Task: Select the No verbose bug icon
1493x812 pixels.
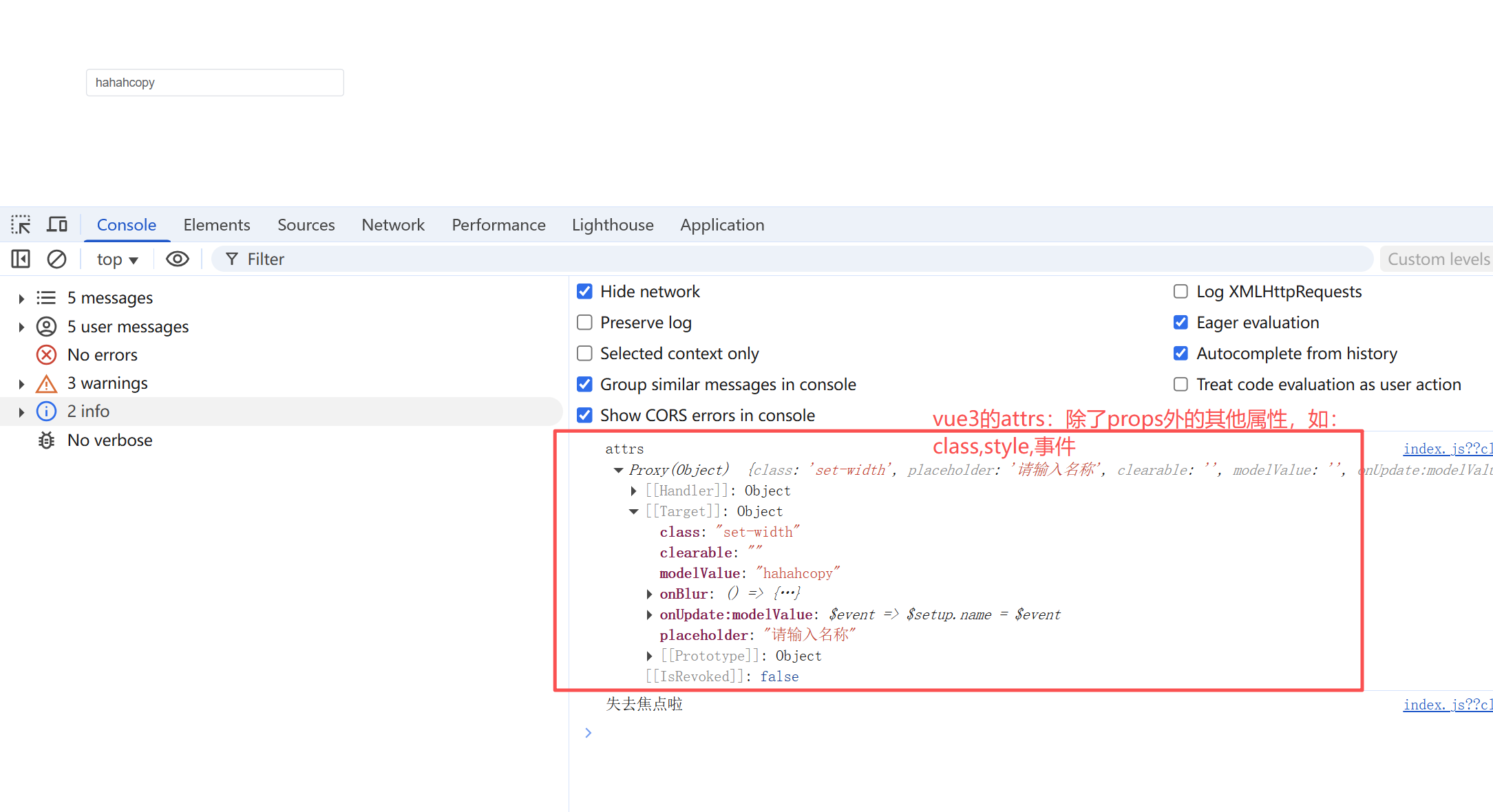Action: click(x=46, y=440)
